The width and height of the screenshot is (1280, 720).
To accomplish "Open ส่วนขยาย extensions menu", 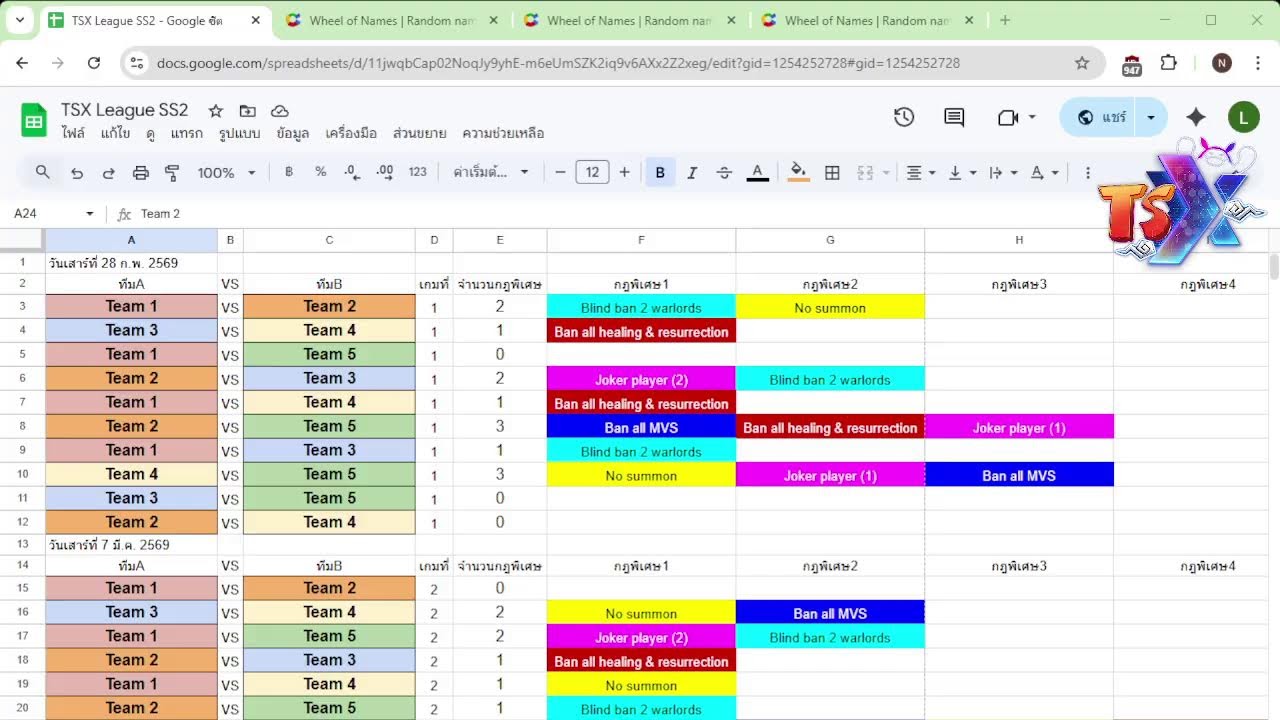I will click(x=419, y=133).
